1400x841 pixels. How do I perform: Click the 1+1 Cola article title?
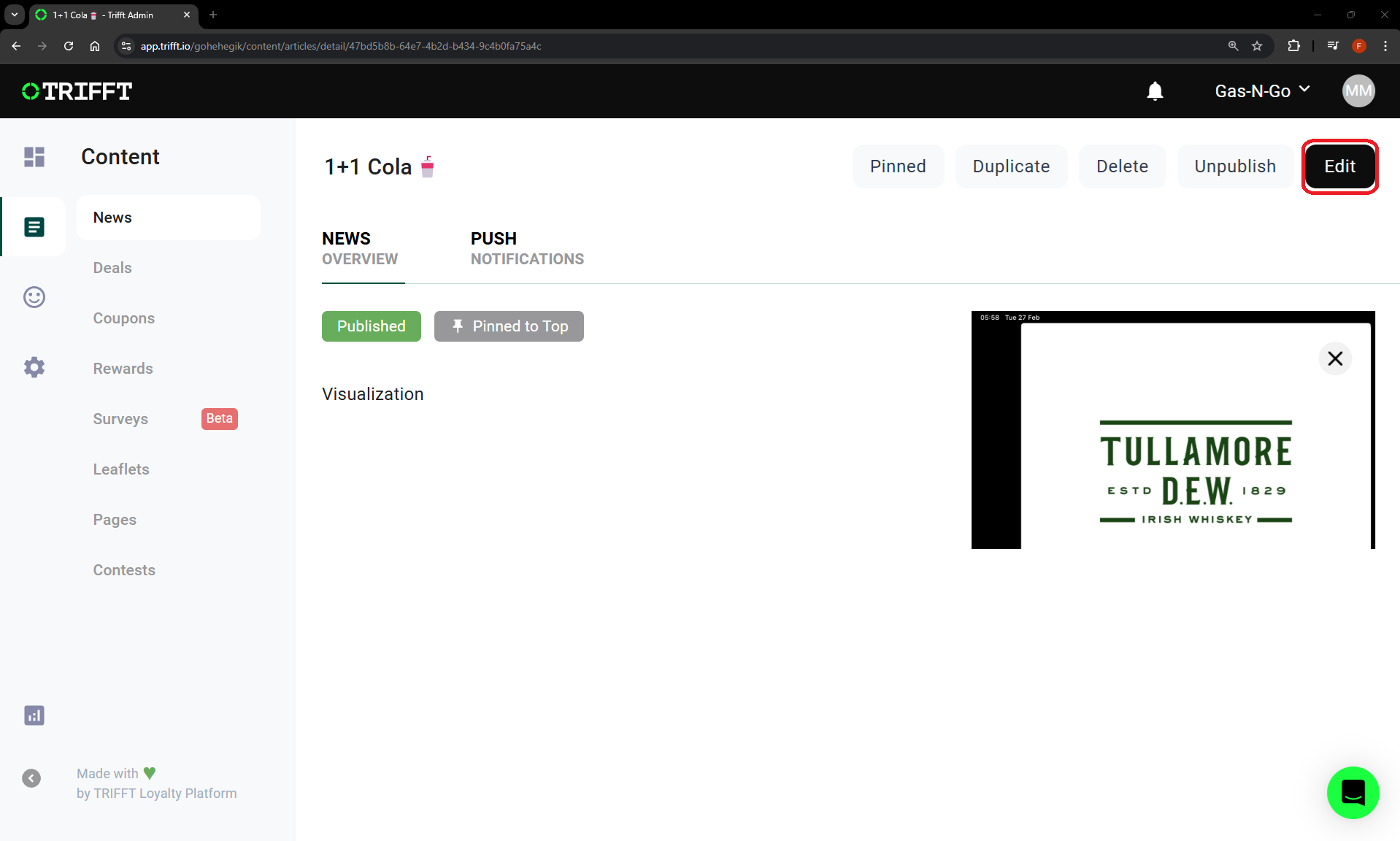[x=380, y=166]
